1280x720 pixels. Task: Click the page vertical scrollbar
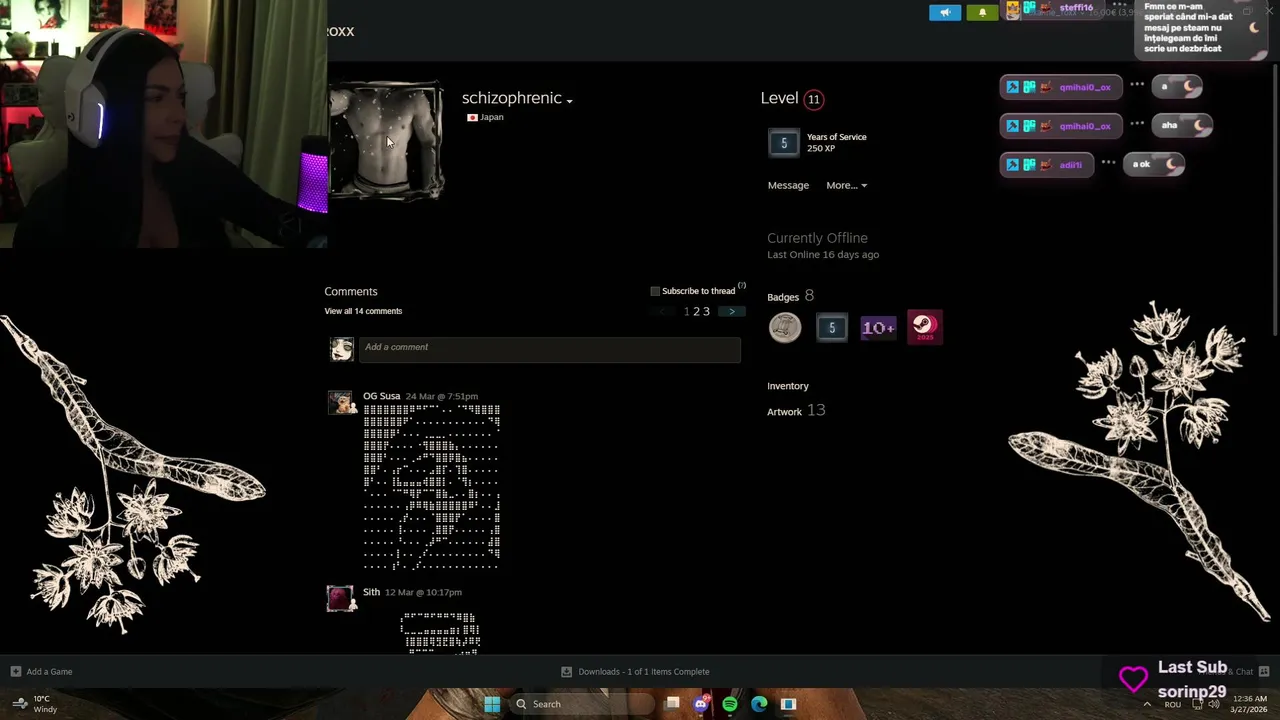[x=1274, y=200]
